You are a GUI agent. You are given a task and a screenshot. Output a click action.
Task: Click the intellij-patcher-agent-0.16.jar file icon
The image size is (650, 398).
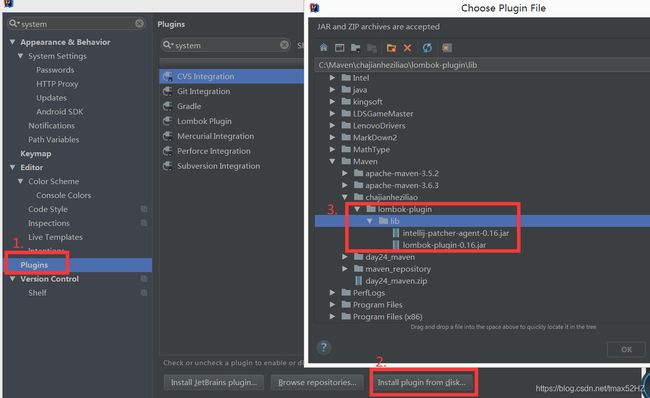pos(396,233)
